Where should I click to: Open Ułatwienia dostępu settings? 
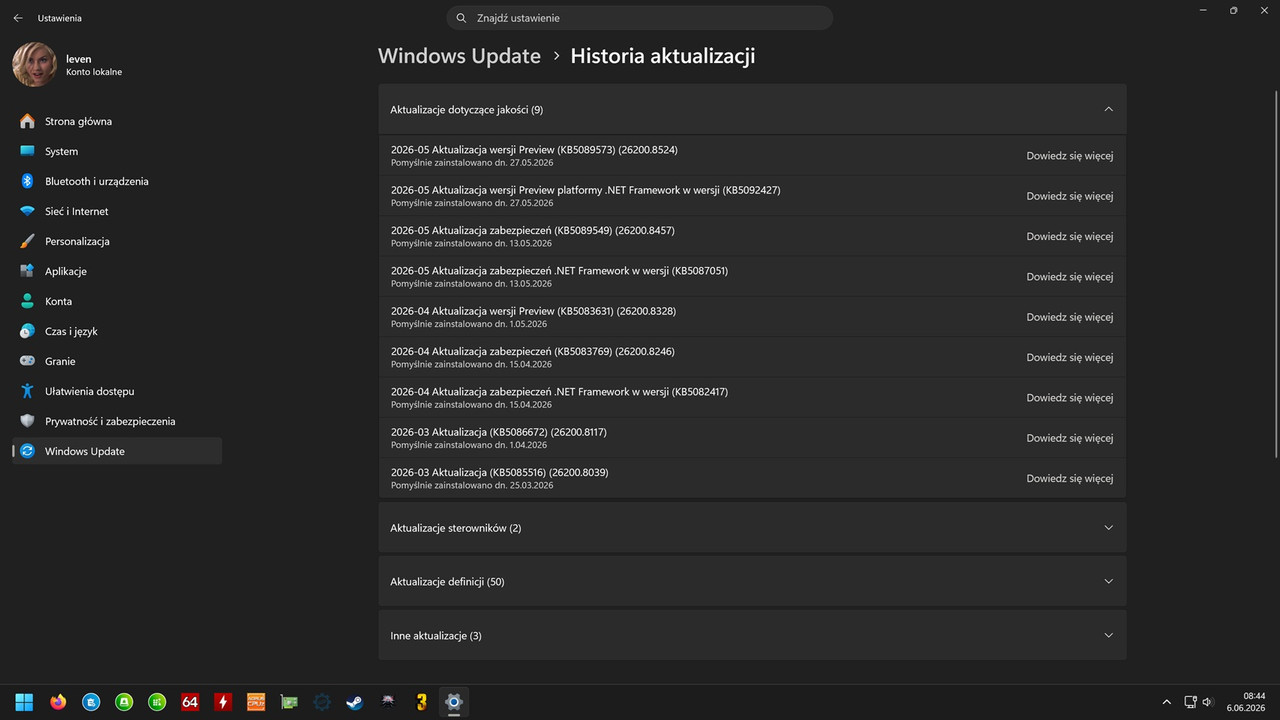[x=117, y=391]
